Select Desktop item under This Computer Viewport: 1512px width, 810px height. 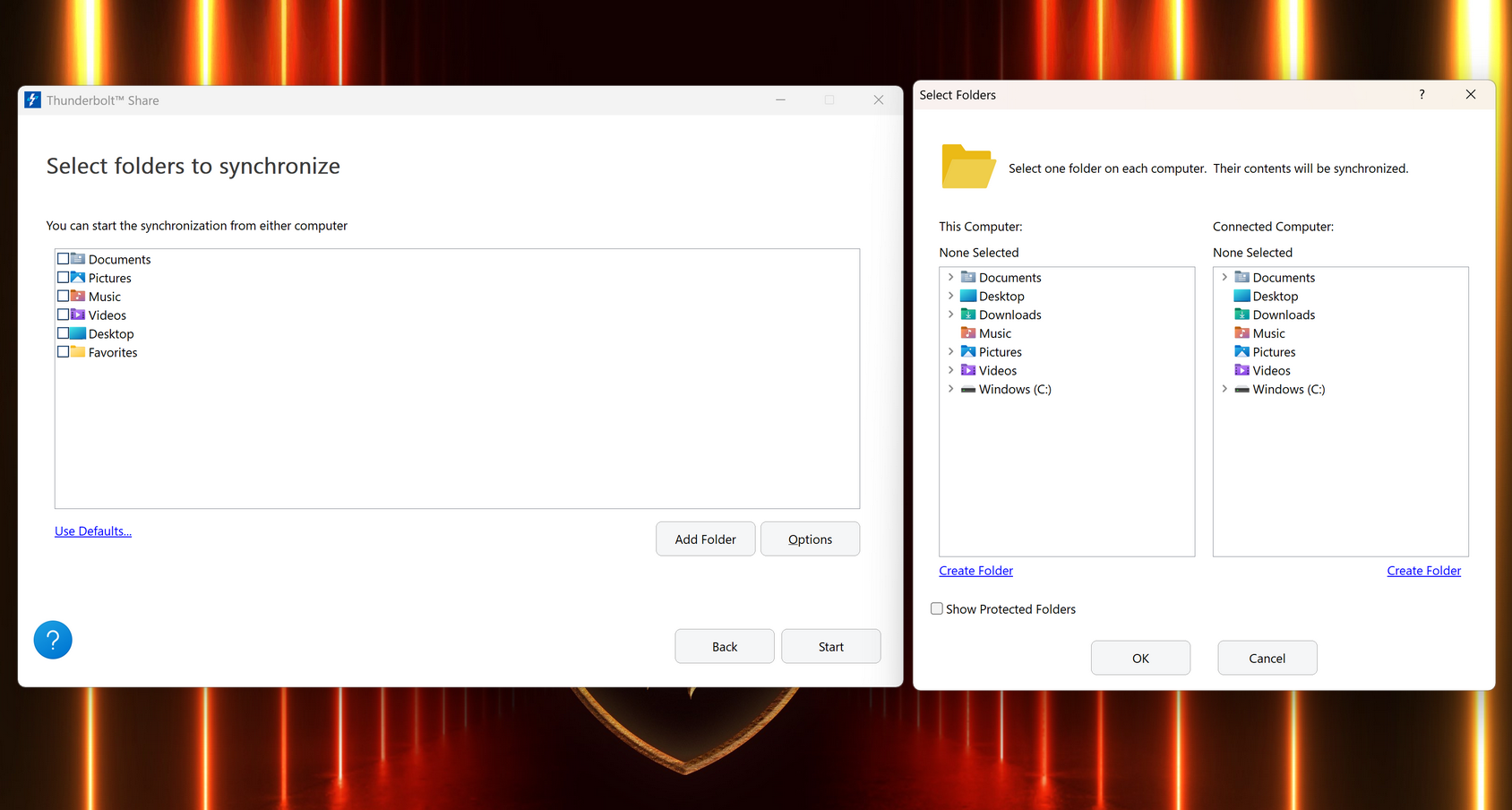tap(1001, 296)
